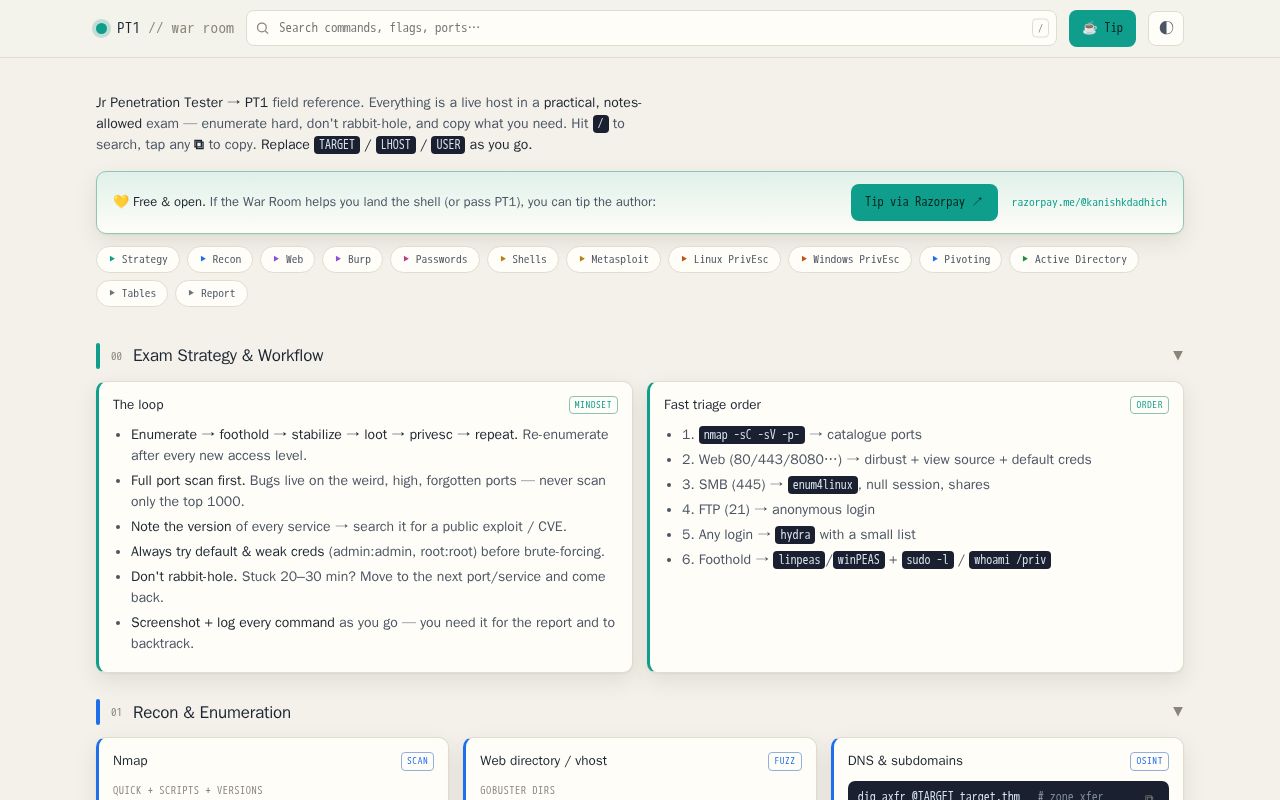Viewport: 1280px width, 800px height.
Task: Click the magnifier icon in the search bar
Action: pos(263,28)
